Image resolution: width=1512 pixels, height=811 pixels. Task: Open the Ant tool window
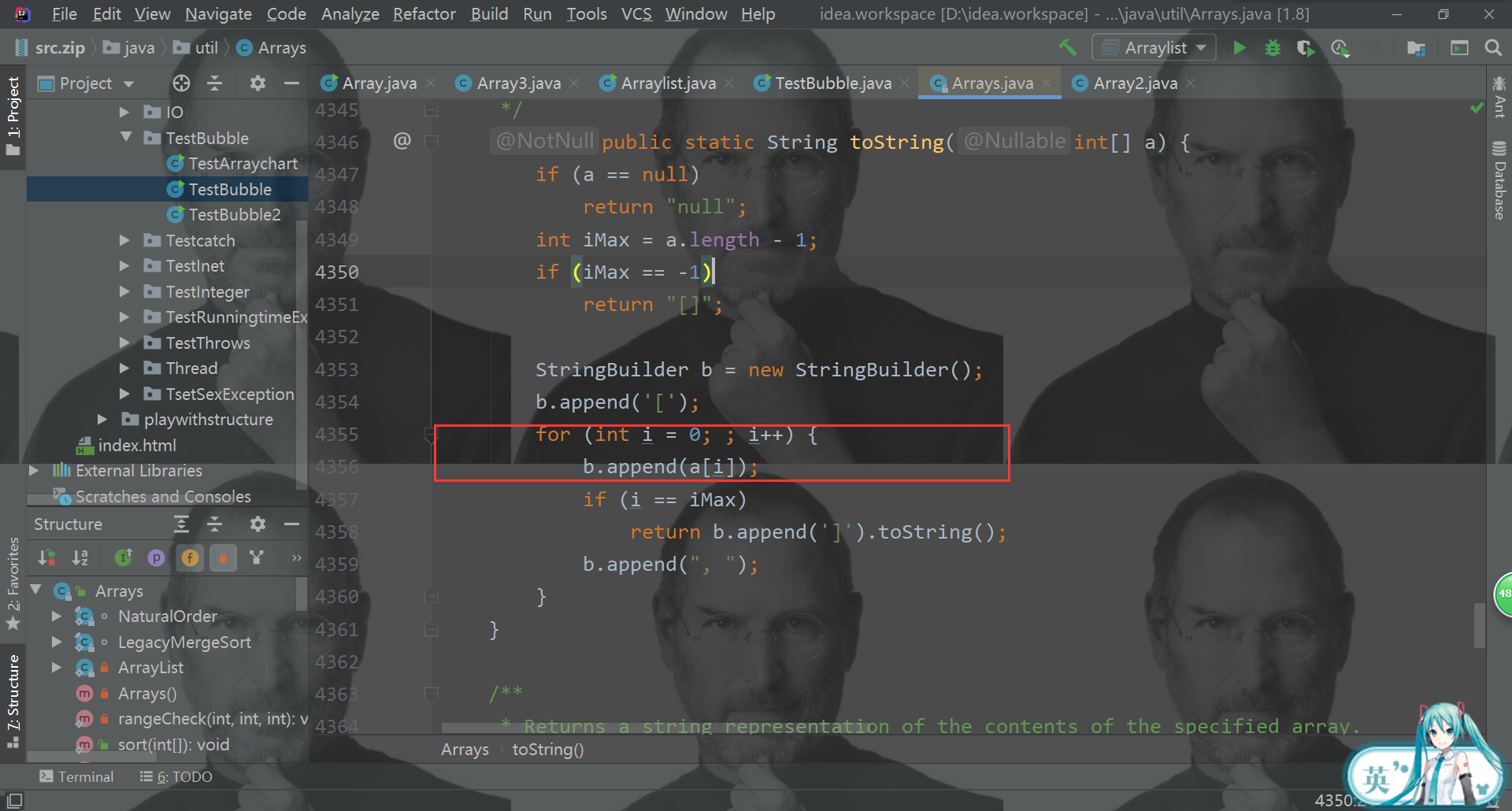(x=1499, y=98)
